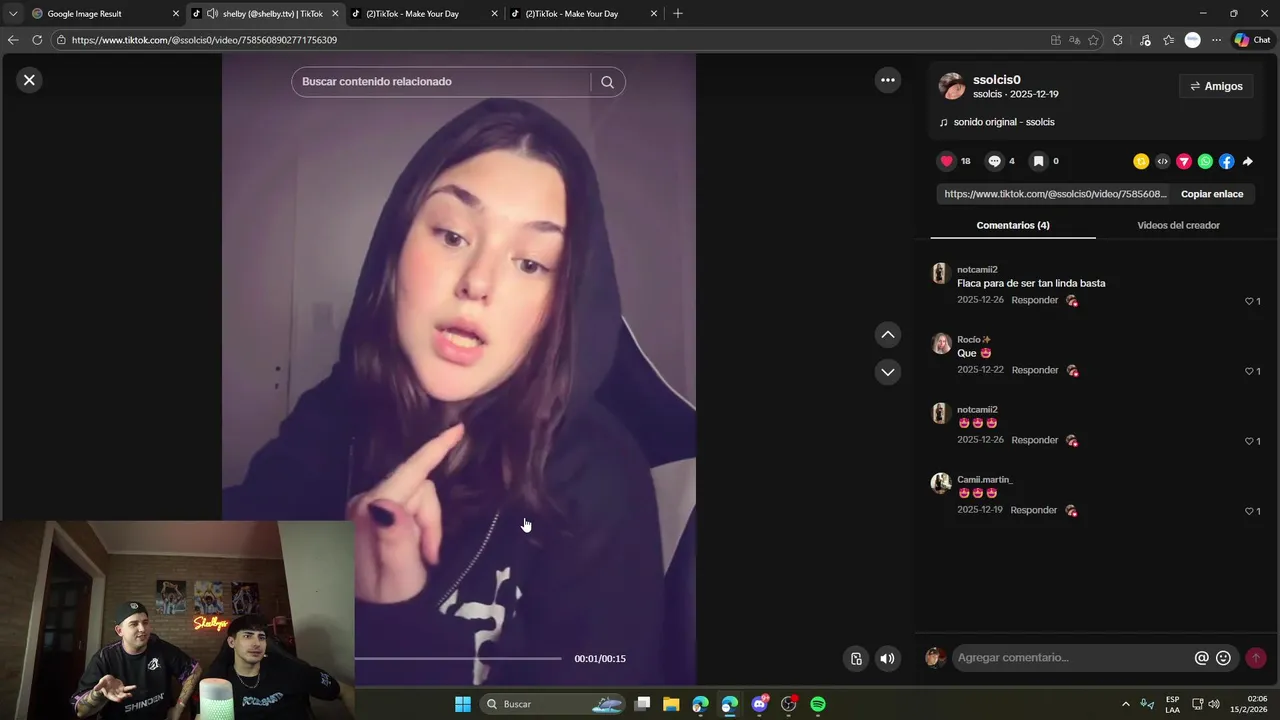Open the three-dot video options menu
This screenshot has height=720, width=1280.
(x=888, y=80)
